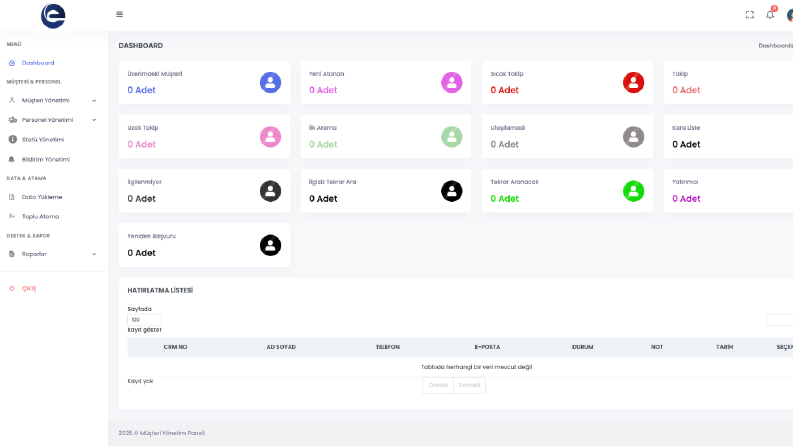Click the Tekrar Aranacak 0 Adet value
Viewport: 793px width, 446px height.
click(505, 199)
